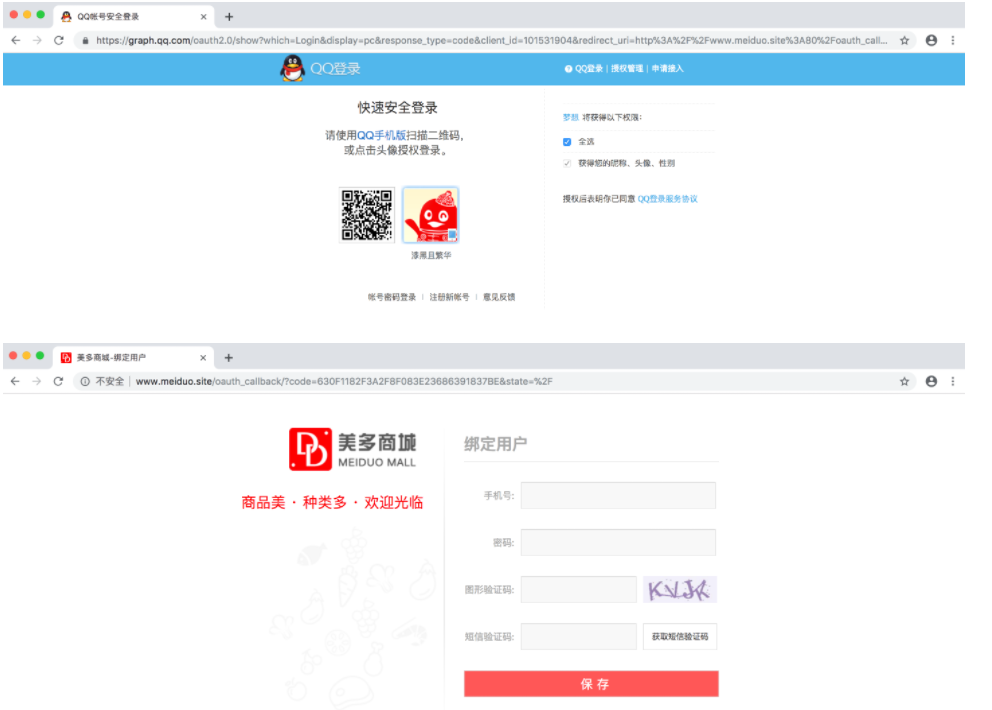Open the QQ登录 link in the blue header
992x710 pixels.
[x=588, y=68]
